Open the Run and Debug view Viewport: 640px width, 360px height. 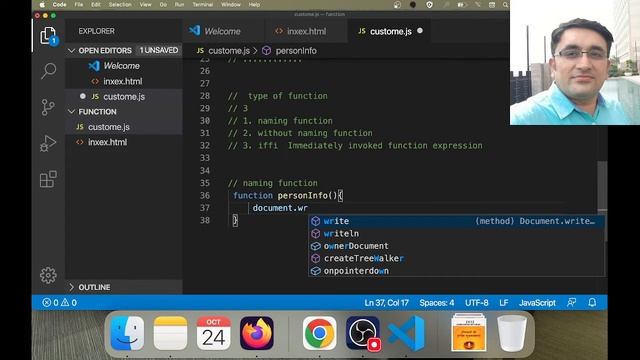[48, 143]
